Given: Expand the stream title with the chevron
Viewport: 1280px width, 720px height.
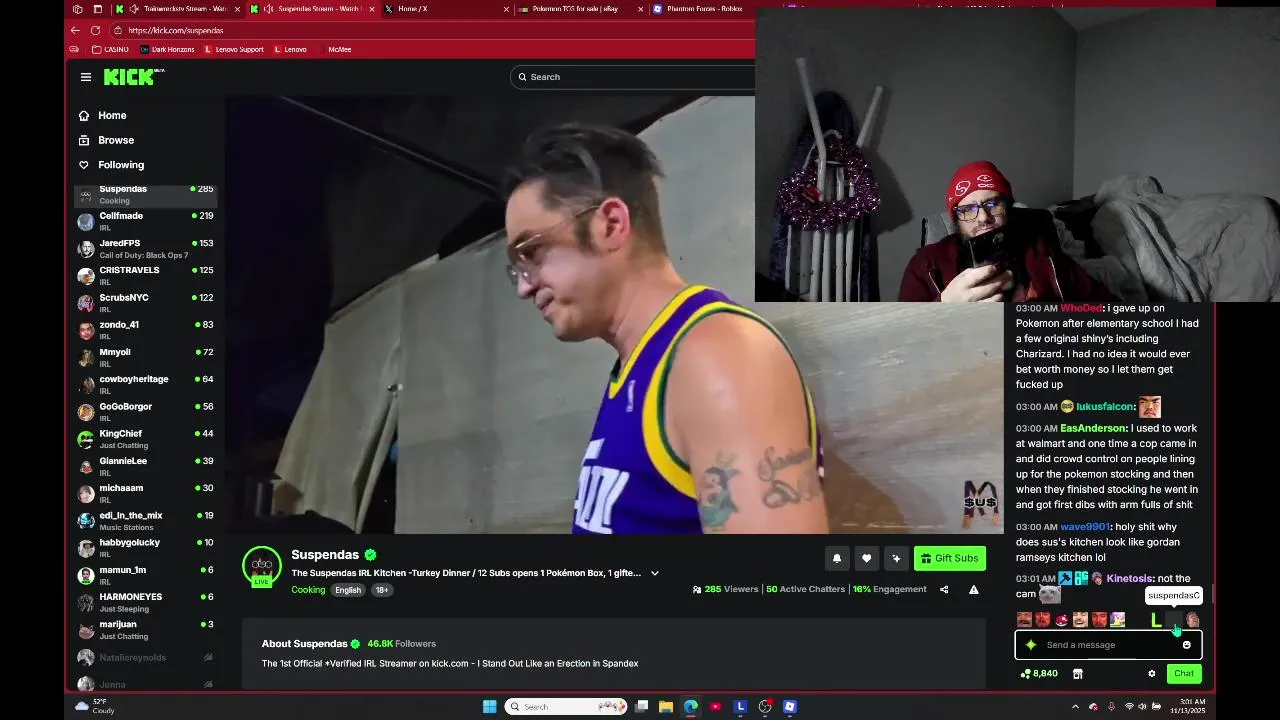Looking at the screenshot, I should (x=655, y=573).
